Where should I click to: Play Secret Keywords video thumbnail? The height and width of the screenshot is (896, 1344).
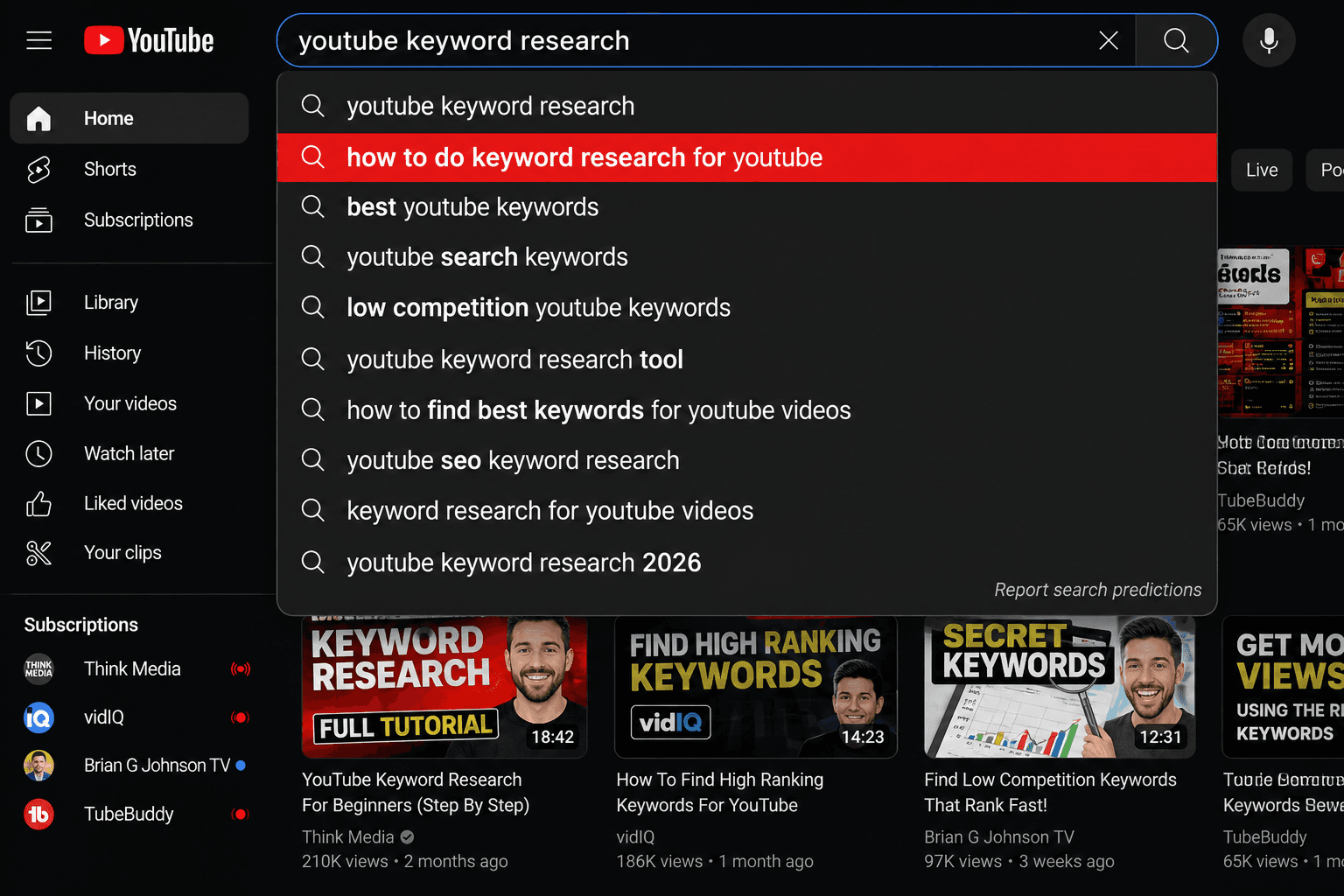[1060, 687]
